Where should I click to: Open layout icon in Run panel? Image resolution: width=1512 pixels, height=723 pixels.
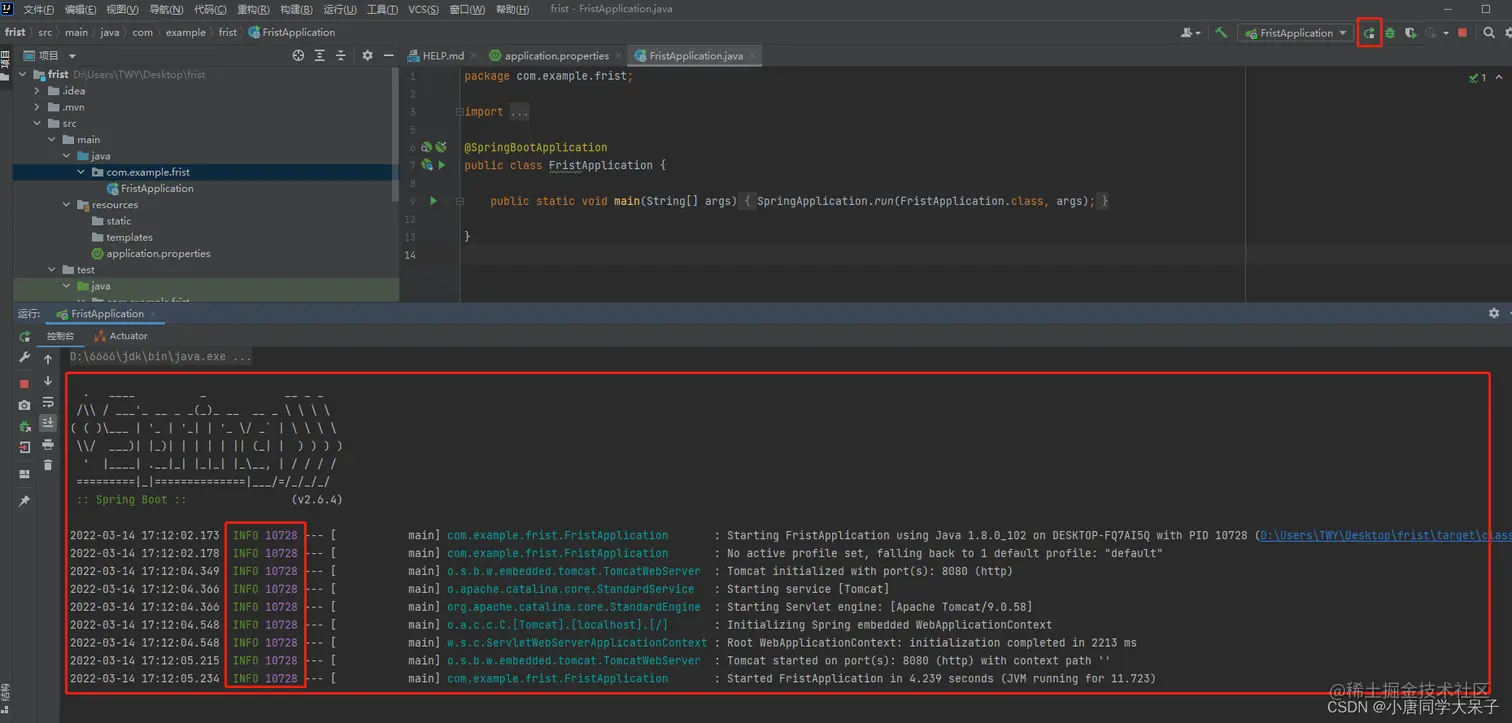point(25,475)
